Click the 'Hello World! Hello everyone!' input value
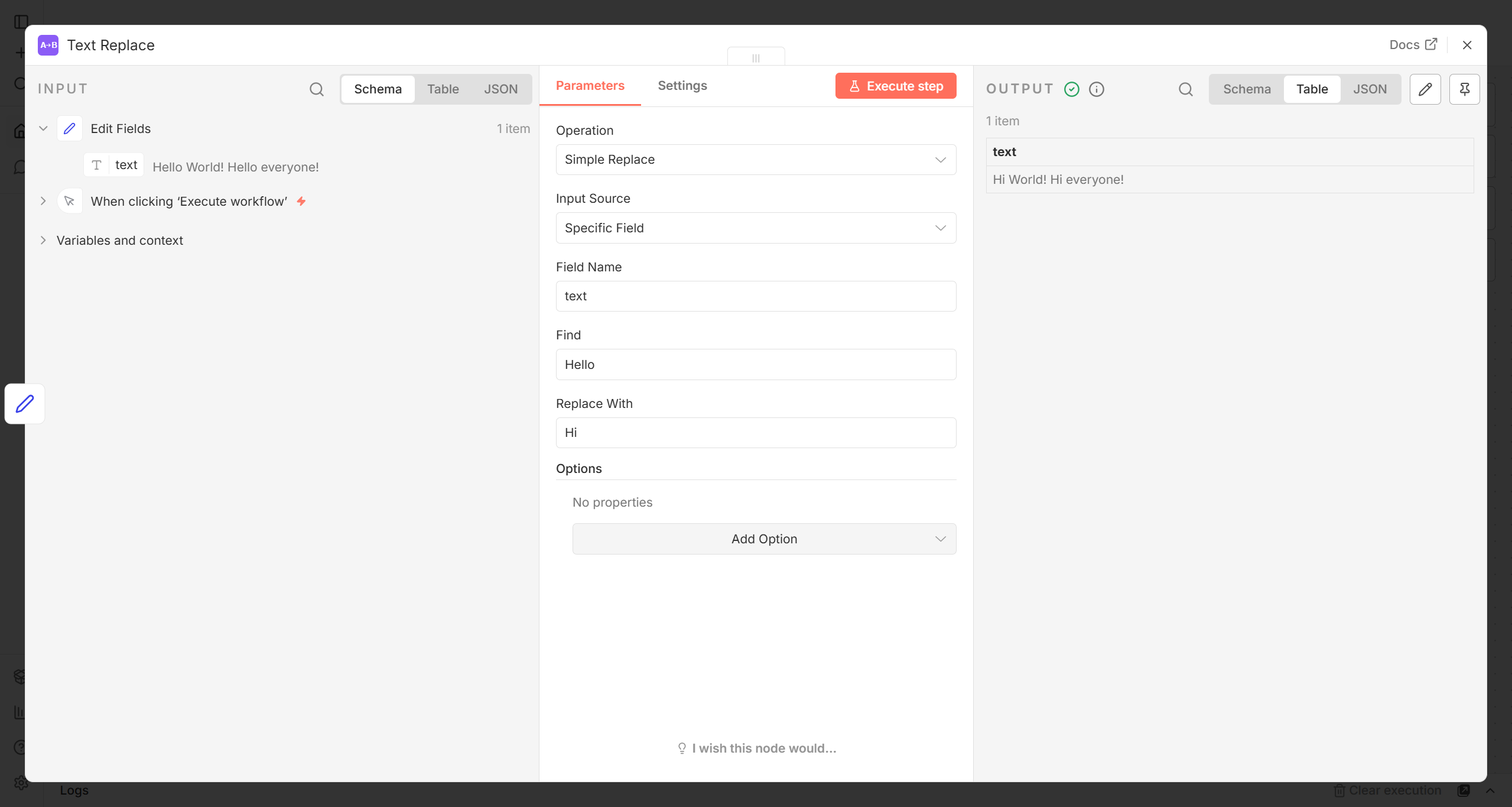The width and height of the screenshot is (1512, 807). tap(235, 167)
